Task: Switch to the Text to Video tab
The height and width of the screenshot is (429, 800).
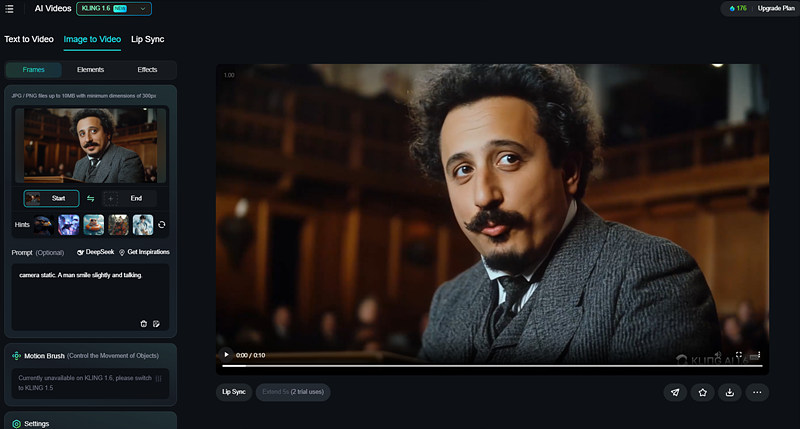Action: (28, 39)
